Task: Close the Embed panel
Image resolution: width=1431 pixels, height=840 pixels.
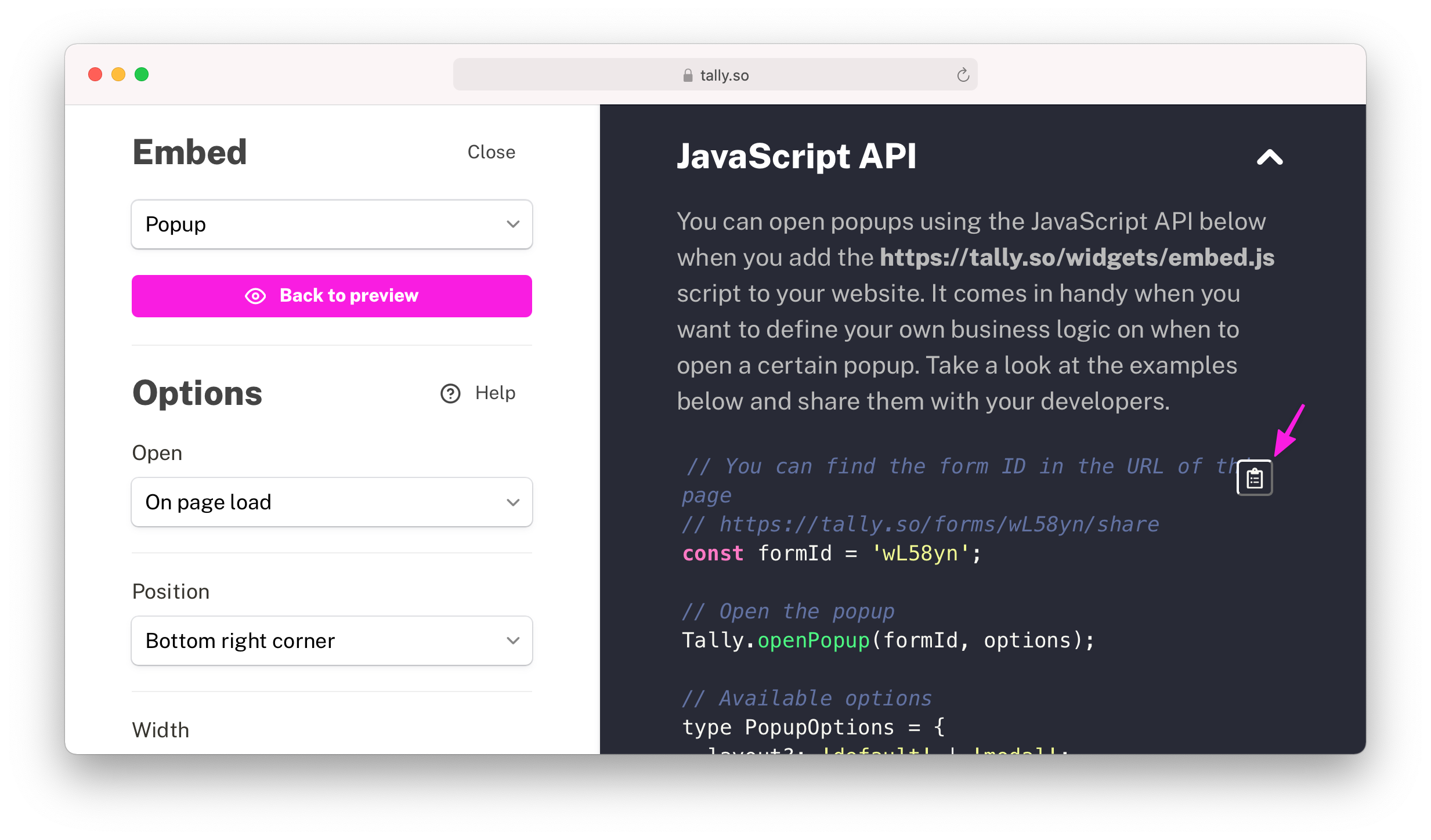Action: coord(492,152)
